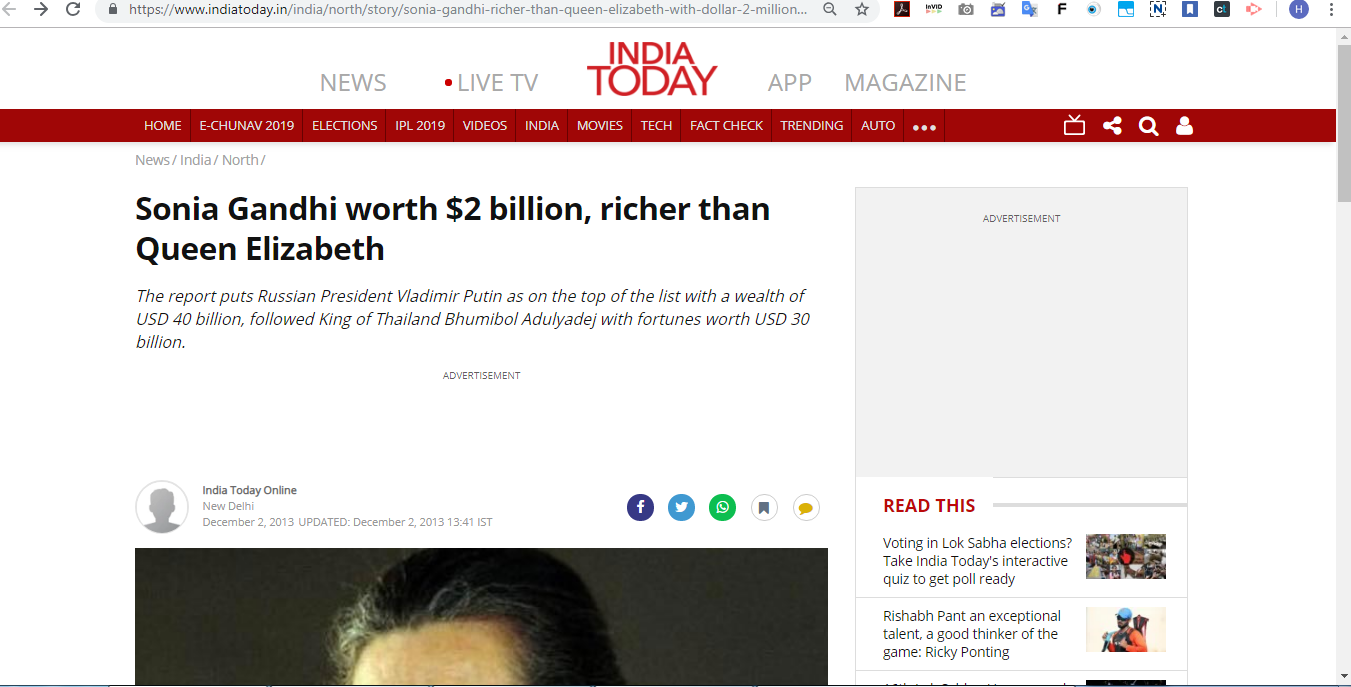Share the article on Facebook

[640, 507]
